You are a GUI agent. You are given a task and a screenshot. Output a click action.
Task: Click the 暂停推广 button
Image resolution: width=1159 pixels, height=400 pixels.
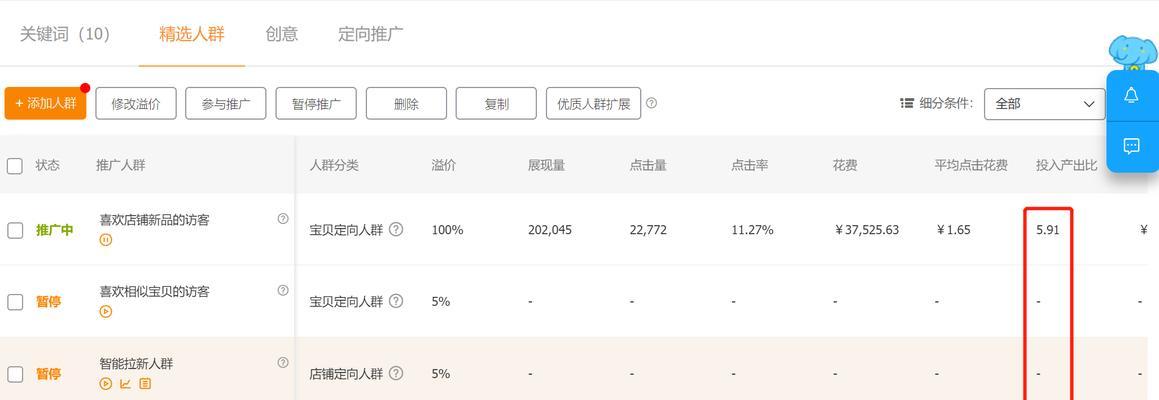point(316,104)
